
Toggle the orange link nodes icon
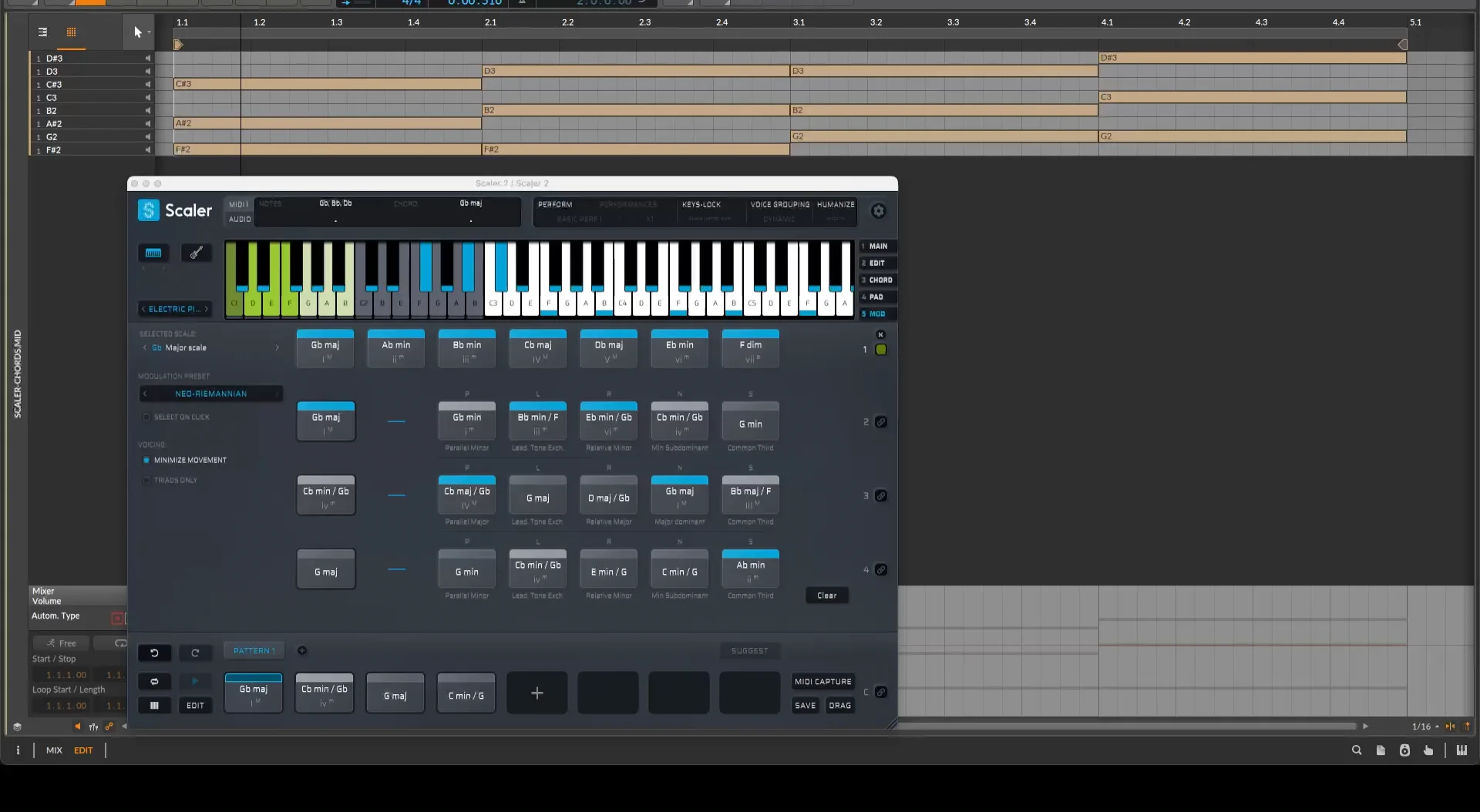pyautogui.click(x=109, y=726)
